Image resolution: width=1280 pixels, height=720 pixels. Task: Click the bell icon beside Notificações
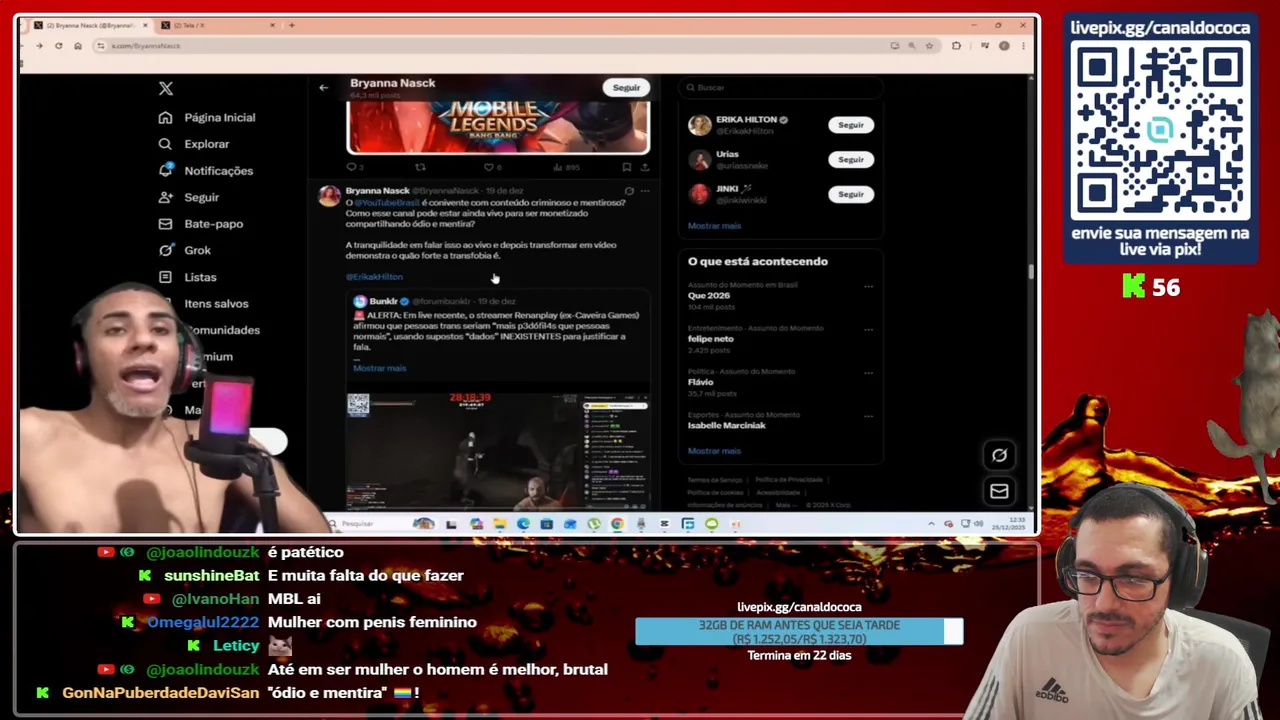pos(165,170)
